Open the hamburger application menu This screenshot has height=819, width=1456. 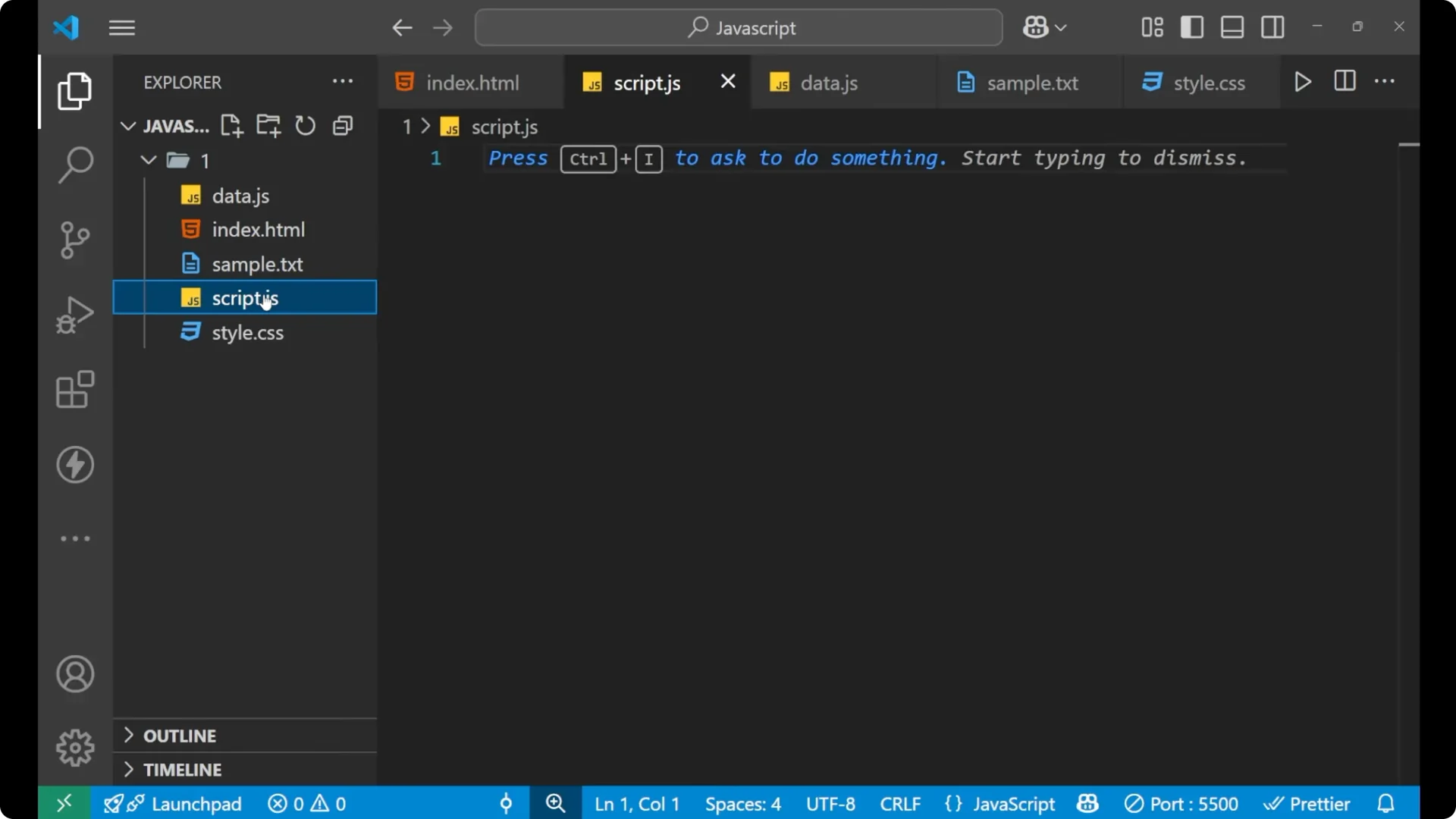coord(121,27)
